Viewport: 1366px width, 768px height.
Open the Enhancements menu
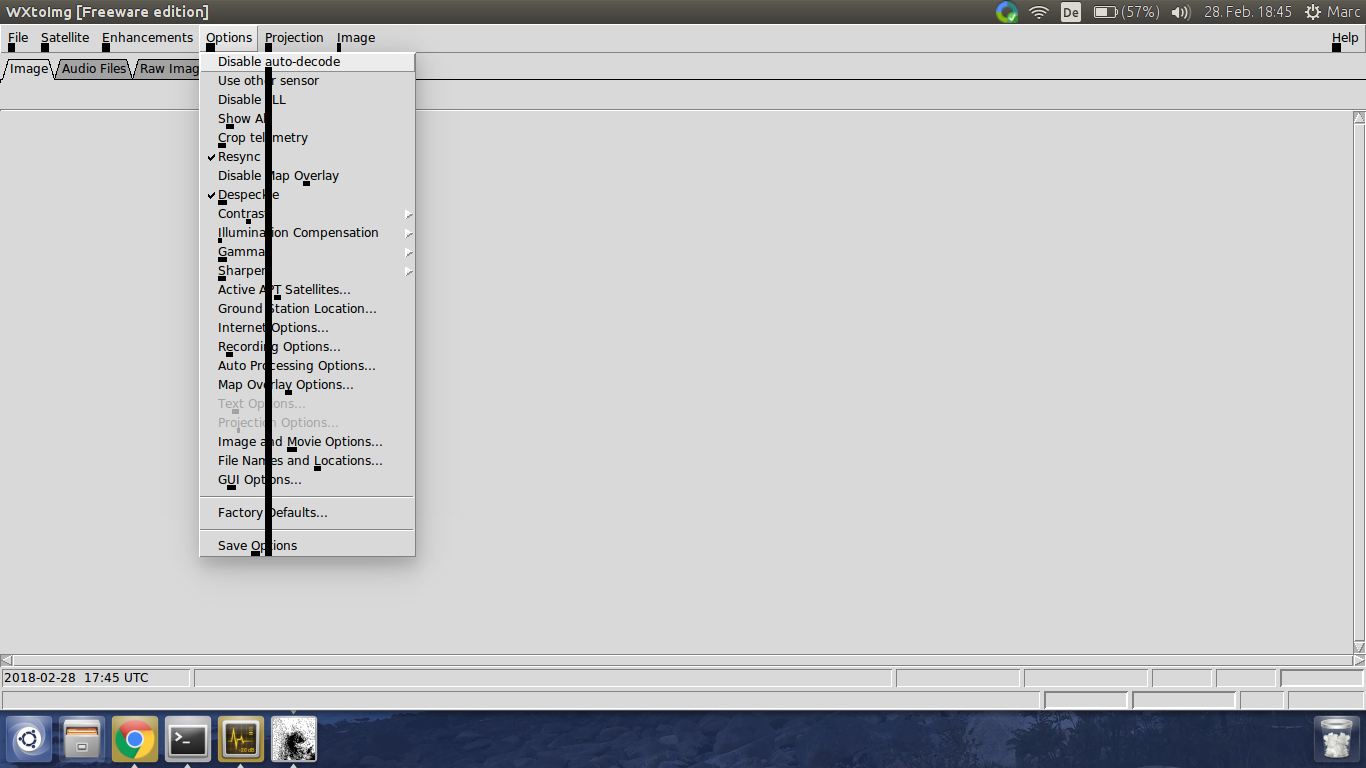coord(148,38)
